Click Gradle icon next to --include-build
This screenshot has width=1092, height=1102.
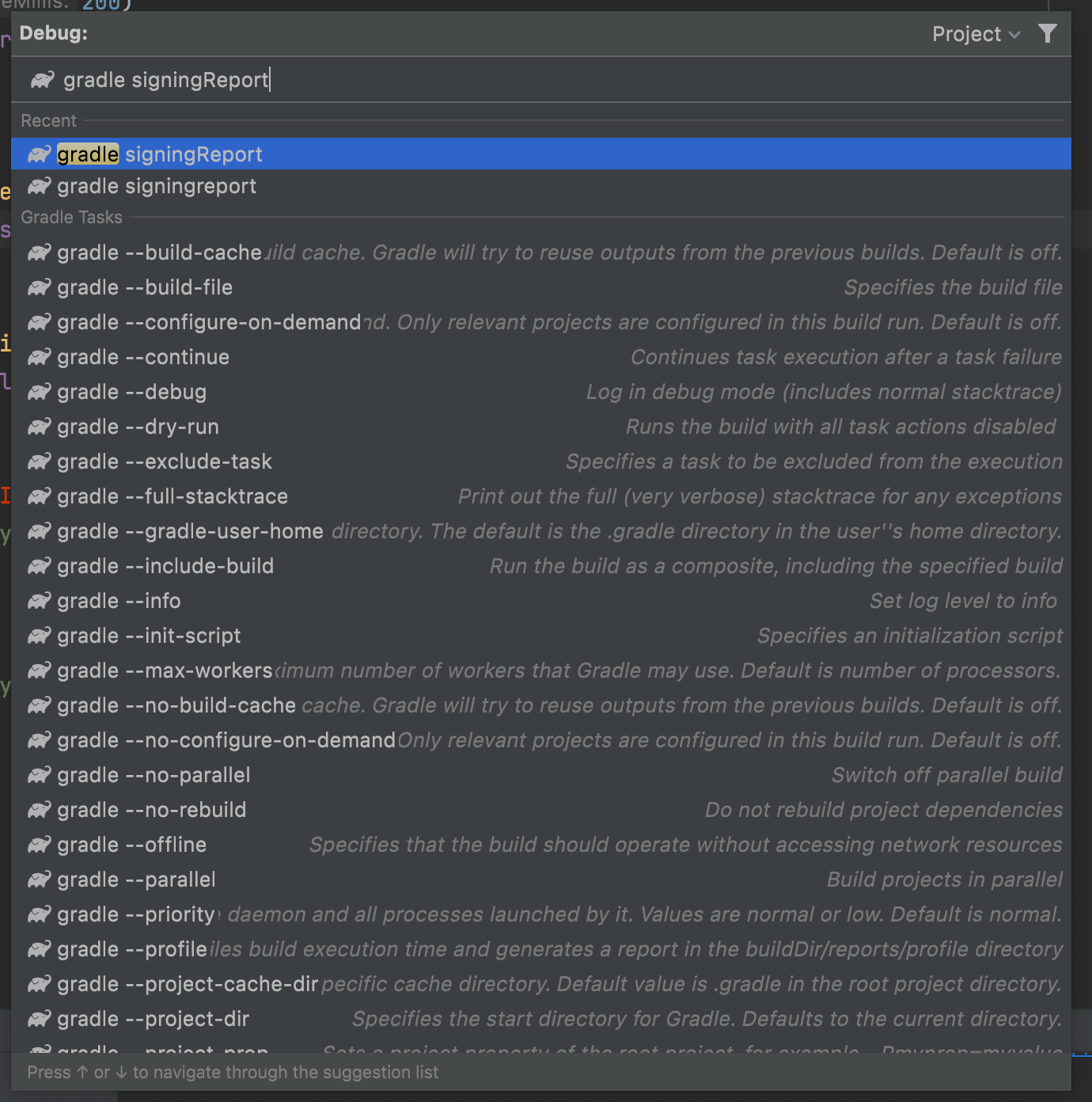click(x=40, y=566)
